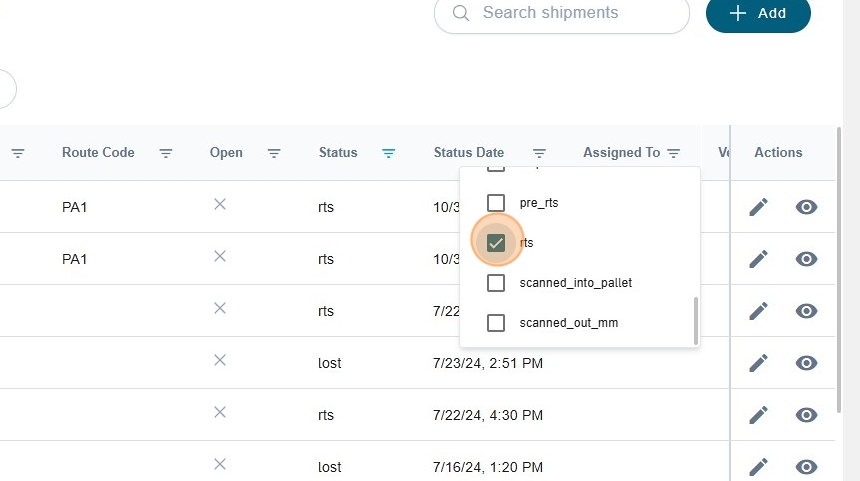Click the magnifier icon in search box
The height and width of the screenshot is (481, 860).
461,13
